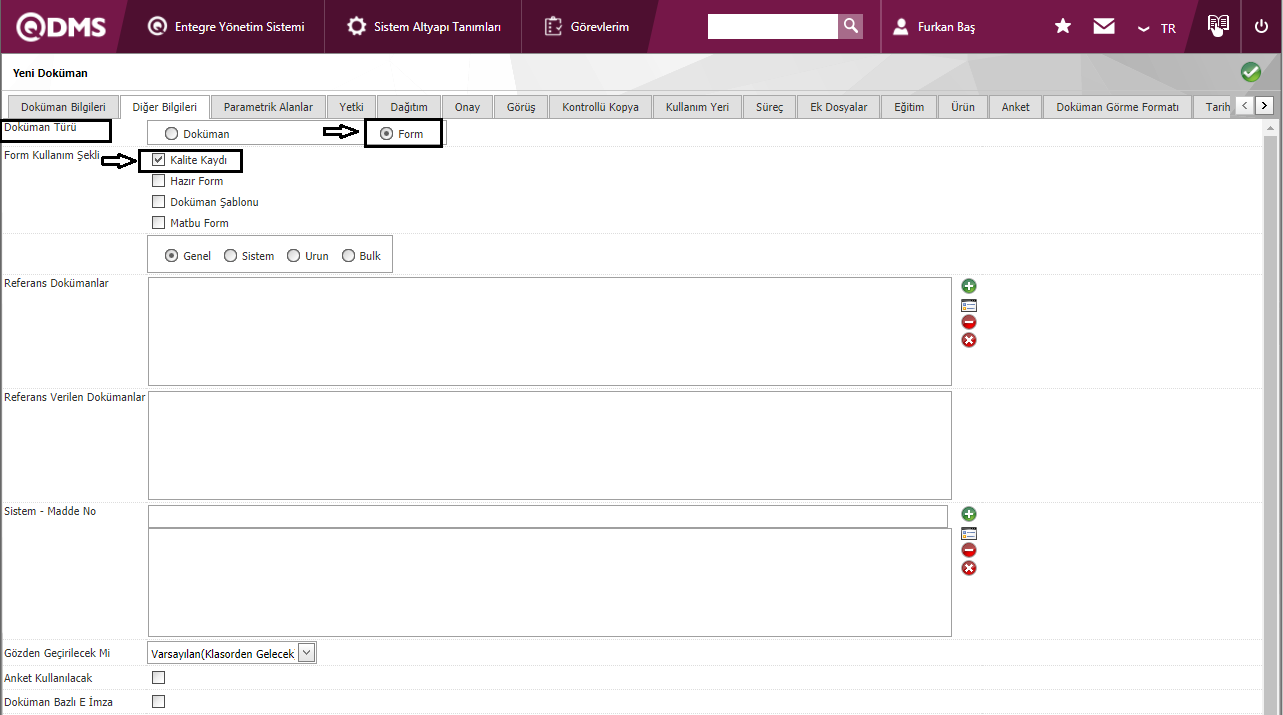Image resolution: width=1283 pixels, height=715 pixels.
Task: Switch to Eğitim tab
Action: click(x=909, y=107)
